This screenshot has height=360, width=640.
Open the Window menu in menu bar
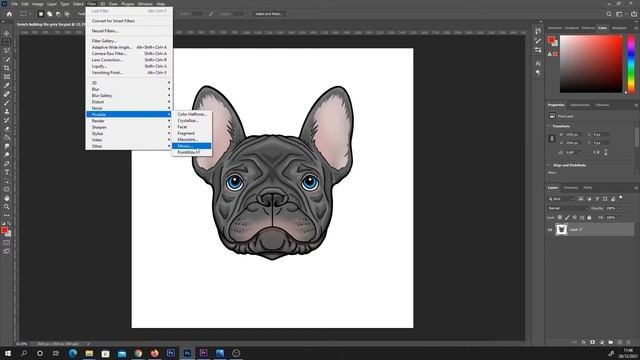[145, 4]
